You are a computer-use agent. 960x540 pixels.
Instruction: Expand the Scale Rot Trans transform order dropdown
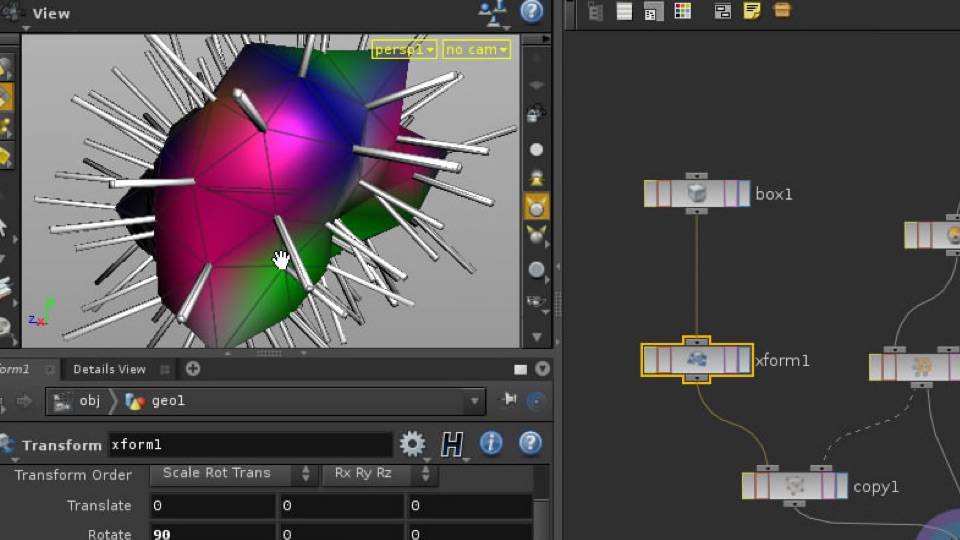coord(233,473)
